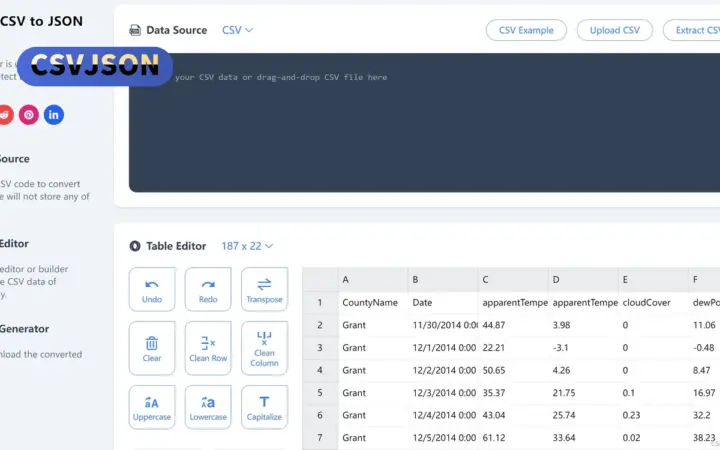Click the cell with value 16.97

[705, 393]
